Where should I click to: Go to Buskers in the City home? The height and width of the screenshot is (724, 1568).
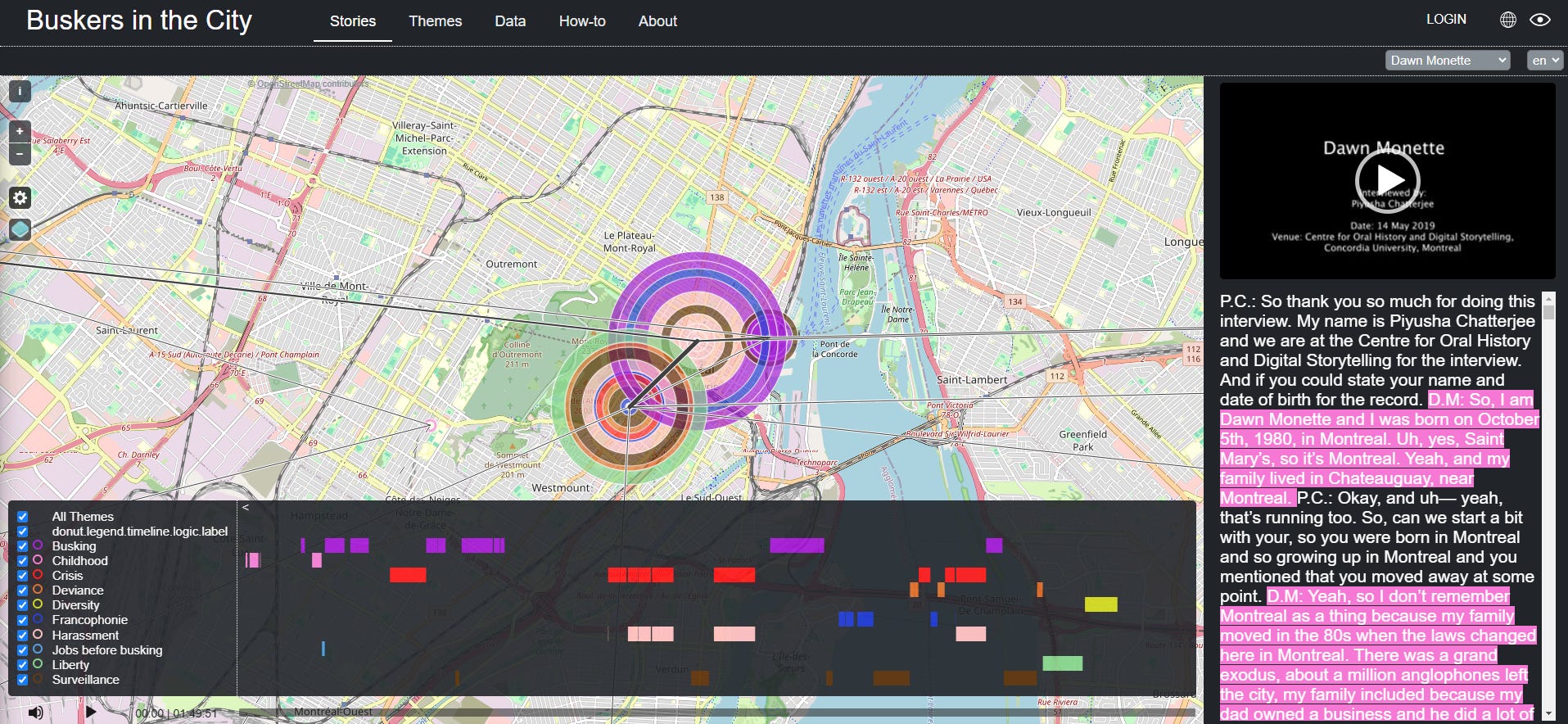click(x=139, y=20)
